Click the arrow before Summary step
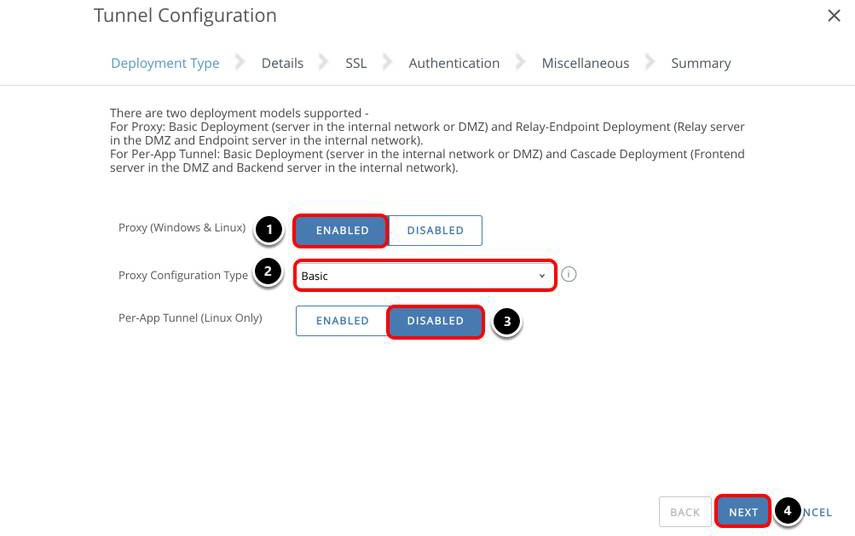 point(650,63)
